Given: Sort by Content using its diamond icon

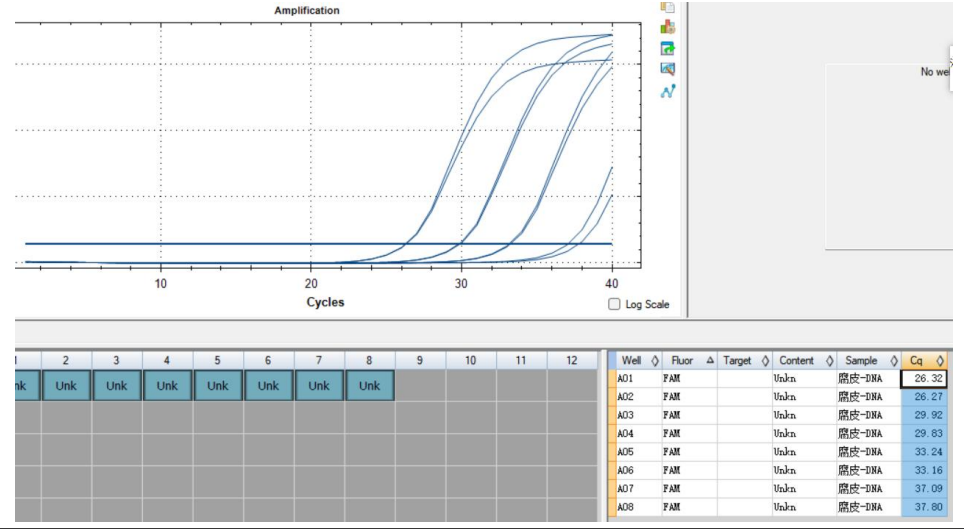Looking at the screenshot, I should (829, 360).
